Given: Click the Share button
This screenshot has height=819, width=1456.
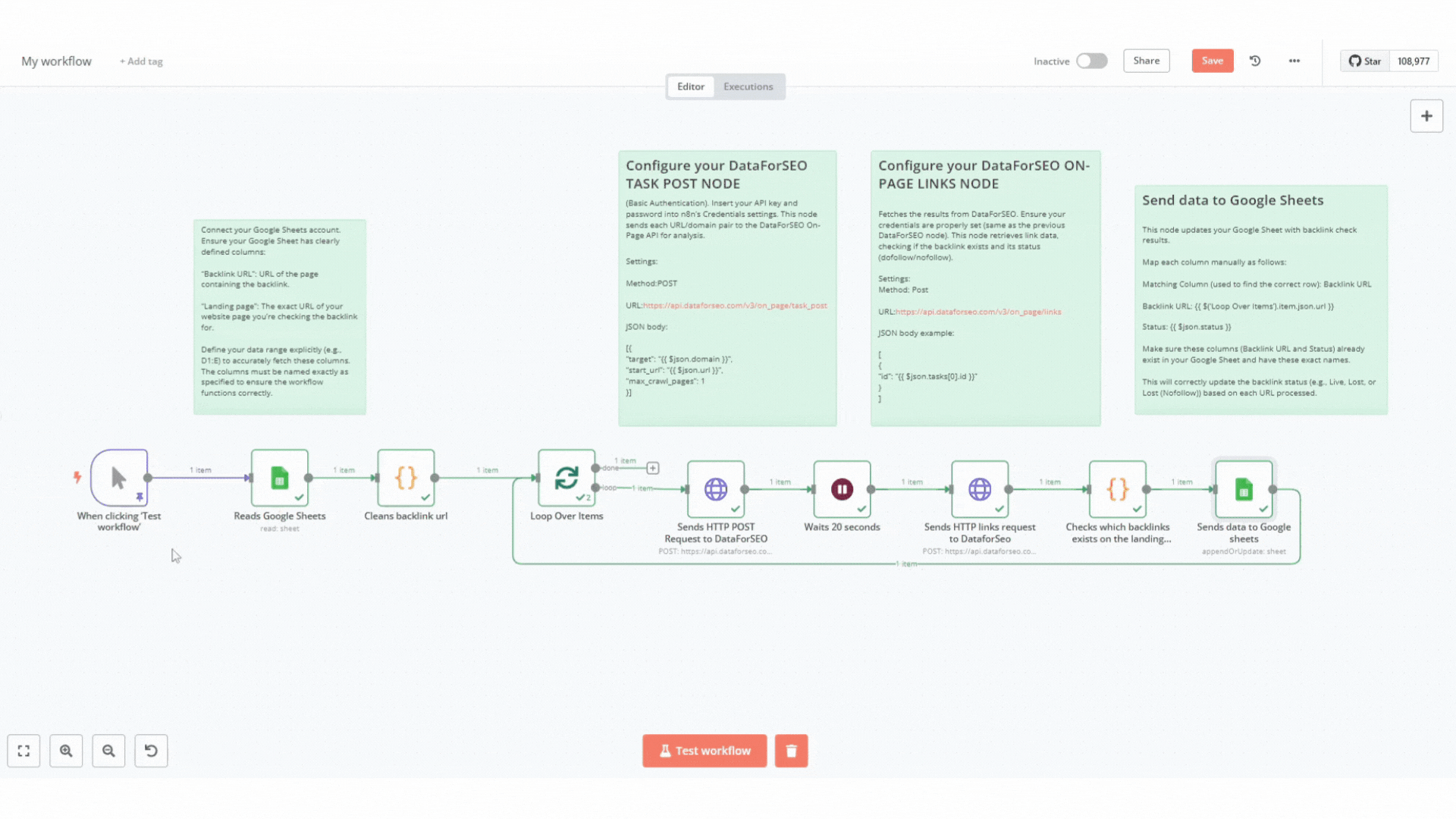Looking at the screenshot, I should (x=1147, y=61).
